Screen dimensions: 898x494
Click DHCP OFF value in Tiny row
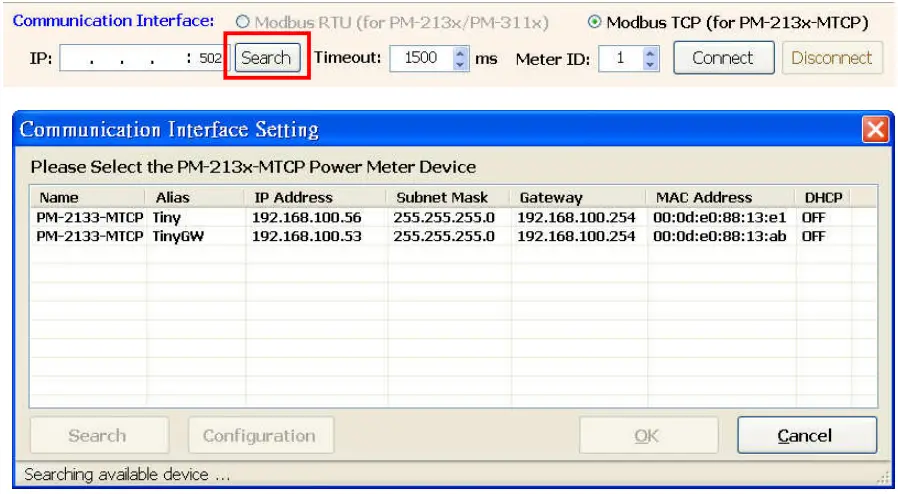[x=813, y=218]
